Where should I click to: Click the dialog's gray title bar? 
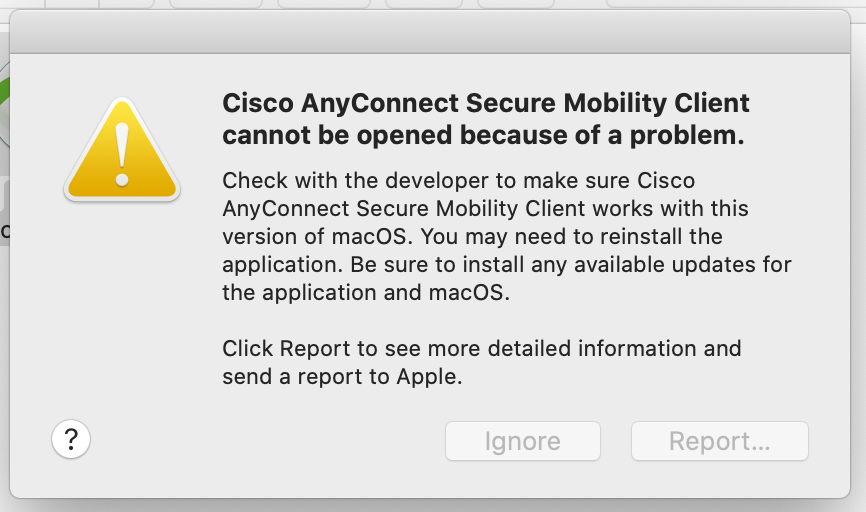[x=430, y=31]
